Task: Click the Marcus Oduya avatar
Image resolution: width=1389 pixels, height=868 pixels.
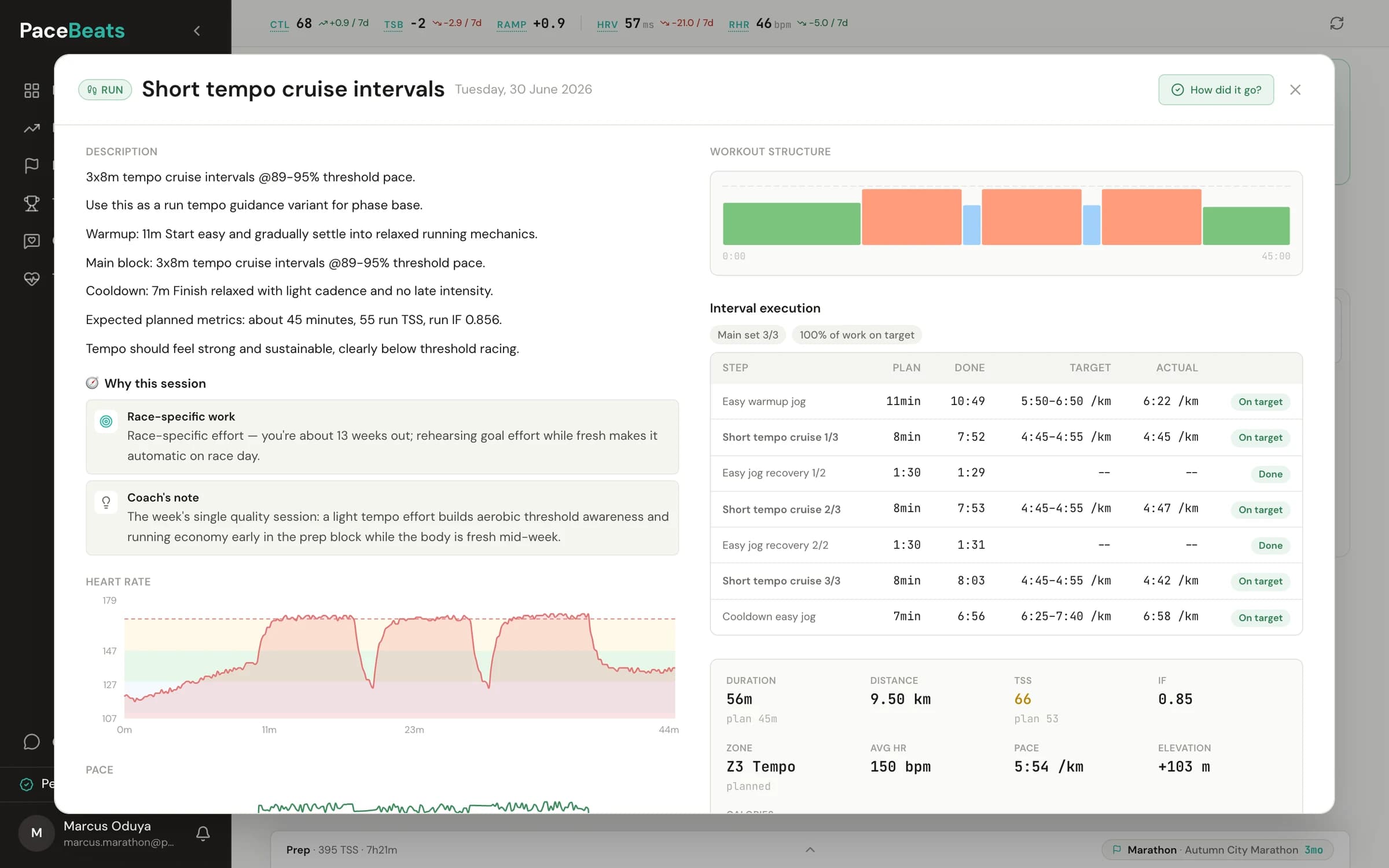Action: point(36,833)
